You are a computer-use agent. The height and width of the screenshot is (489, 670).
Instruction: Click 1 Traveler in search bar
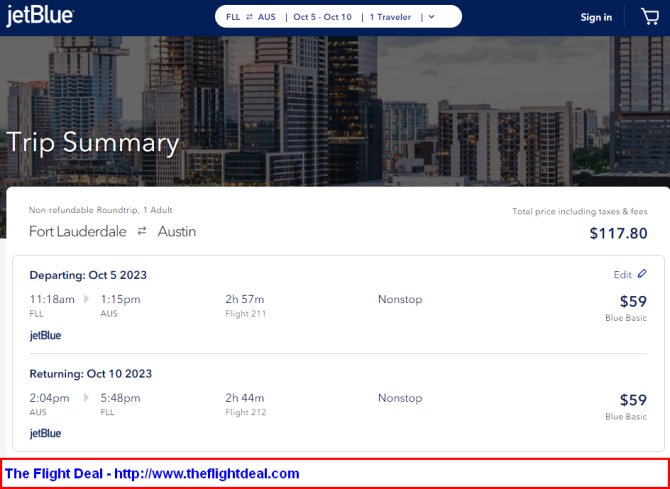[x=390, y=17]
